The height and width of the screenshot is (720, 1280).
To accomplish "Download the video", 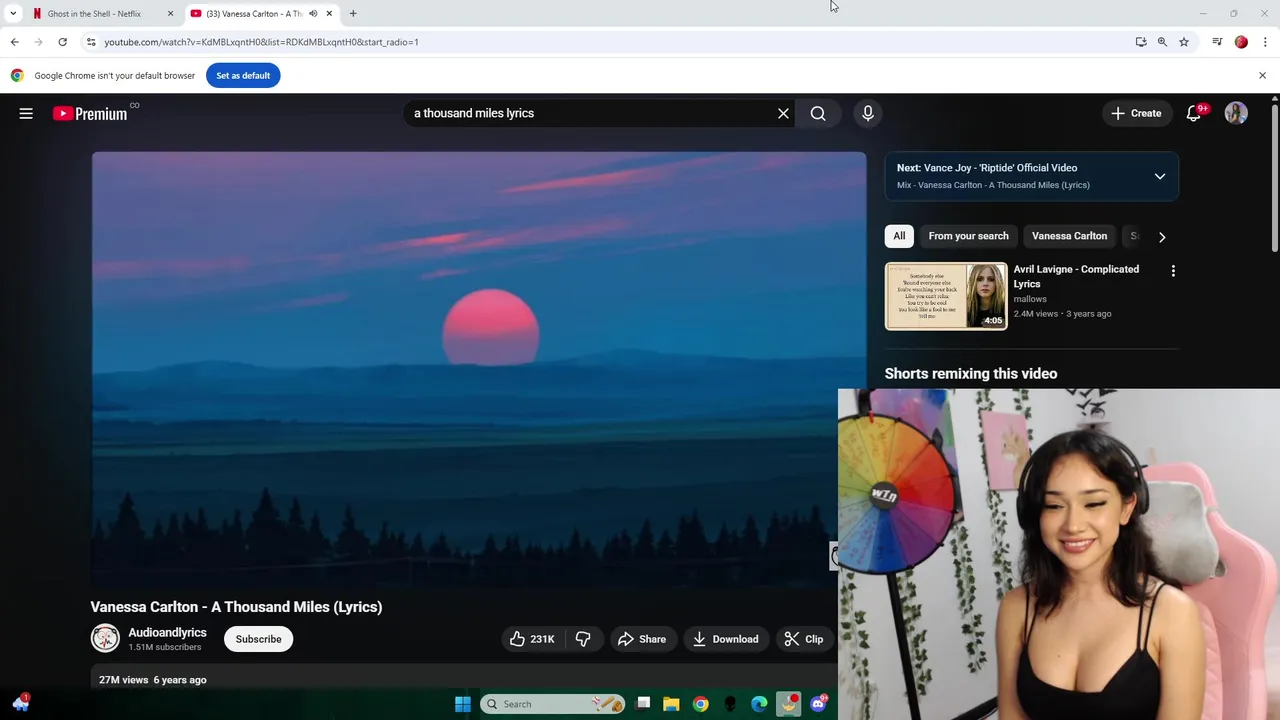I will pyautogui.click(x=726, y=639).
